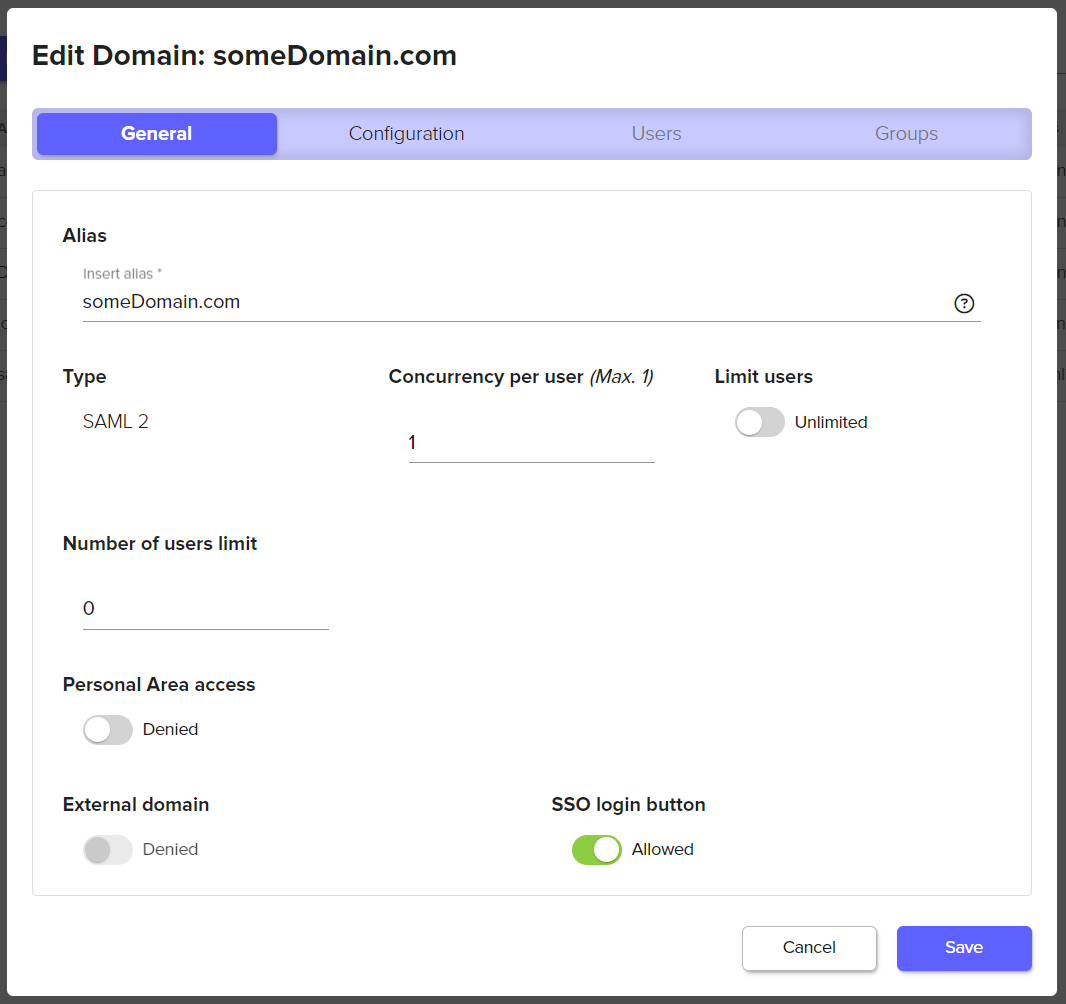The image size is (1066, 1004).
Task: Click Denied label under External domain
Action: (x=170, y=850)
